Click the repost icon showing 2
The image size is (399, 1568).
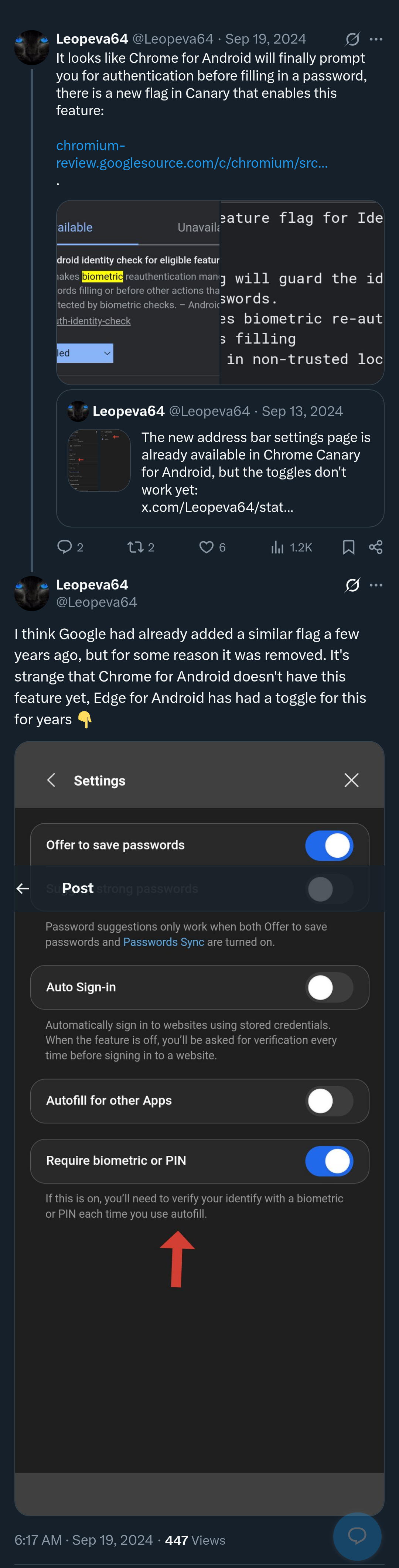[134, 547]
